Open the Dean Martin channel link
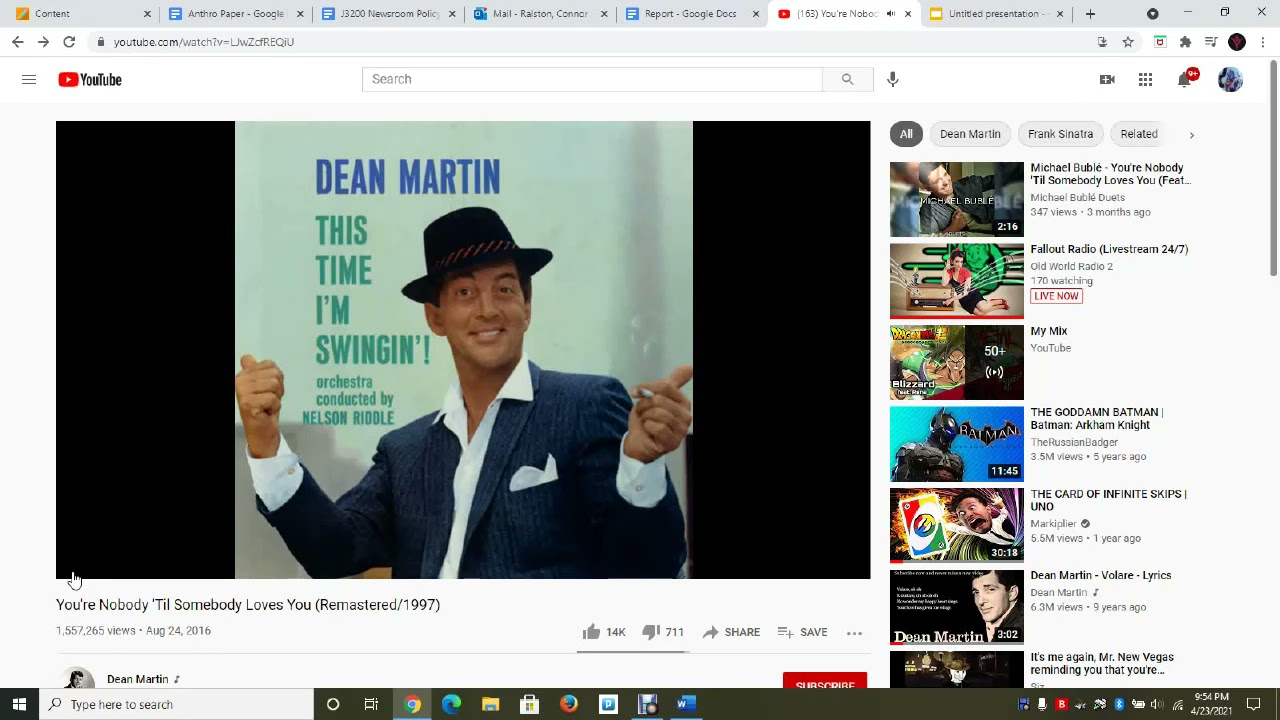Screen dimensions: 1280x720 (138, 679)
